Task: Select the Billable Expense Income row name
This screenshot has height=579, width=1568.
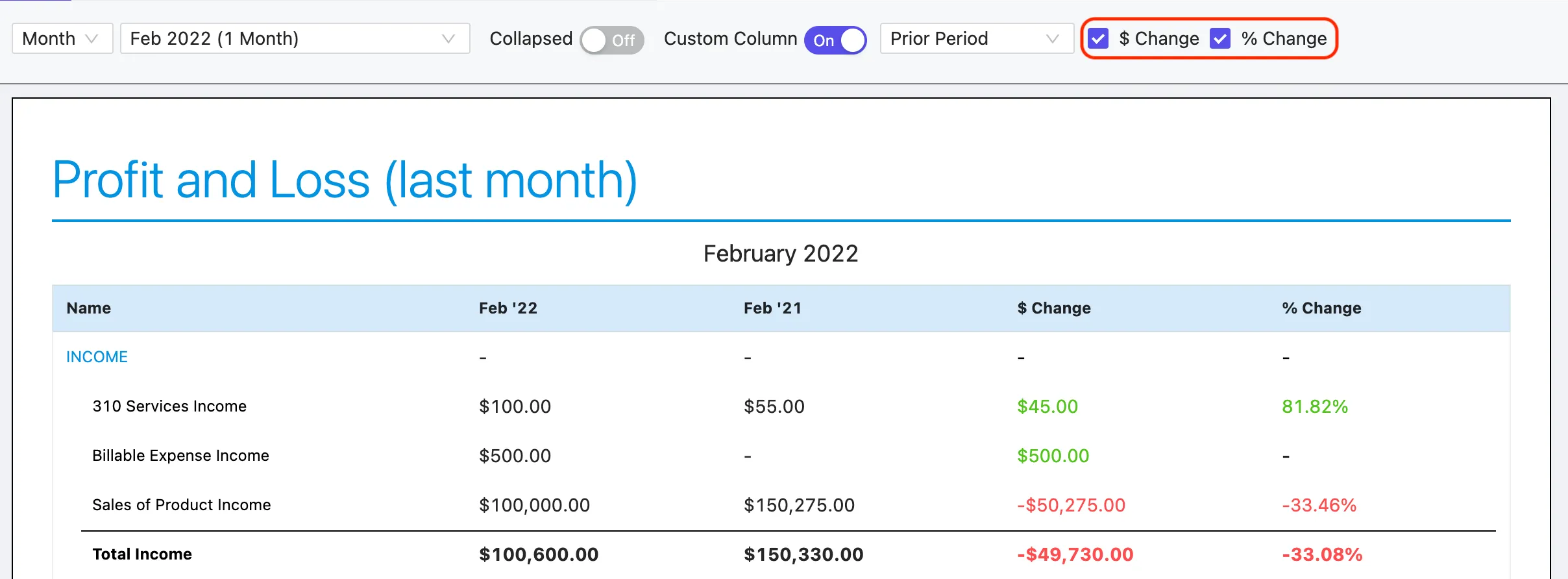Action: click(x=180, y=455)
